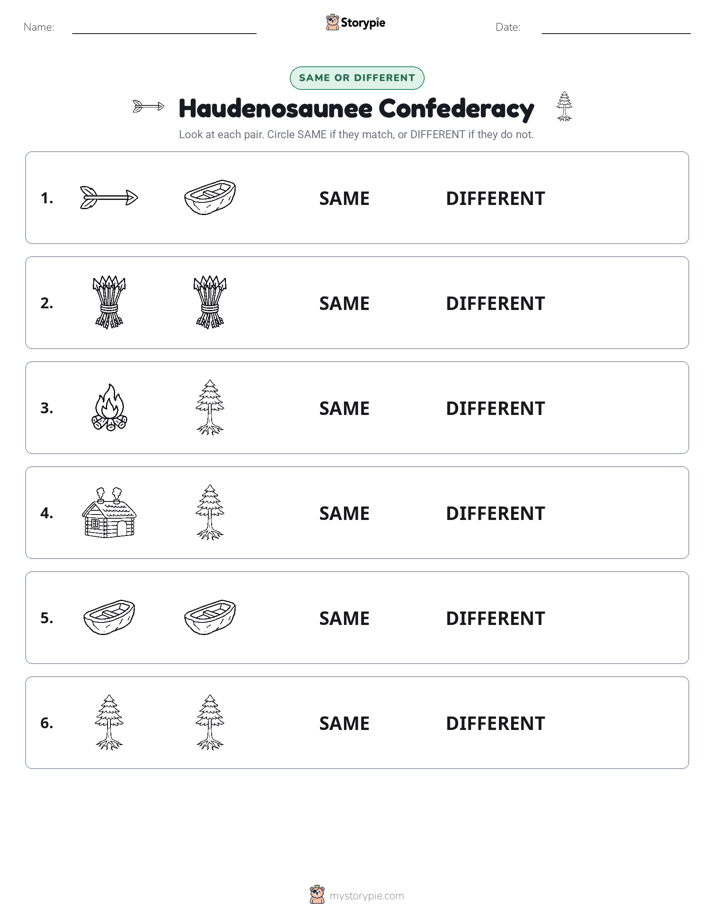The height and width of the screenshot is (924, 714).
Task: Choose SAME for question 6
Action: point(344,722)
